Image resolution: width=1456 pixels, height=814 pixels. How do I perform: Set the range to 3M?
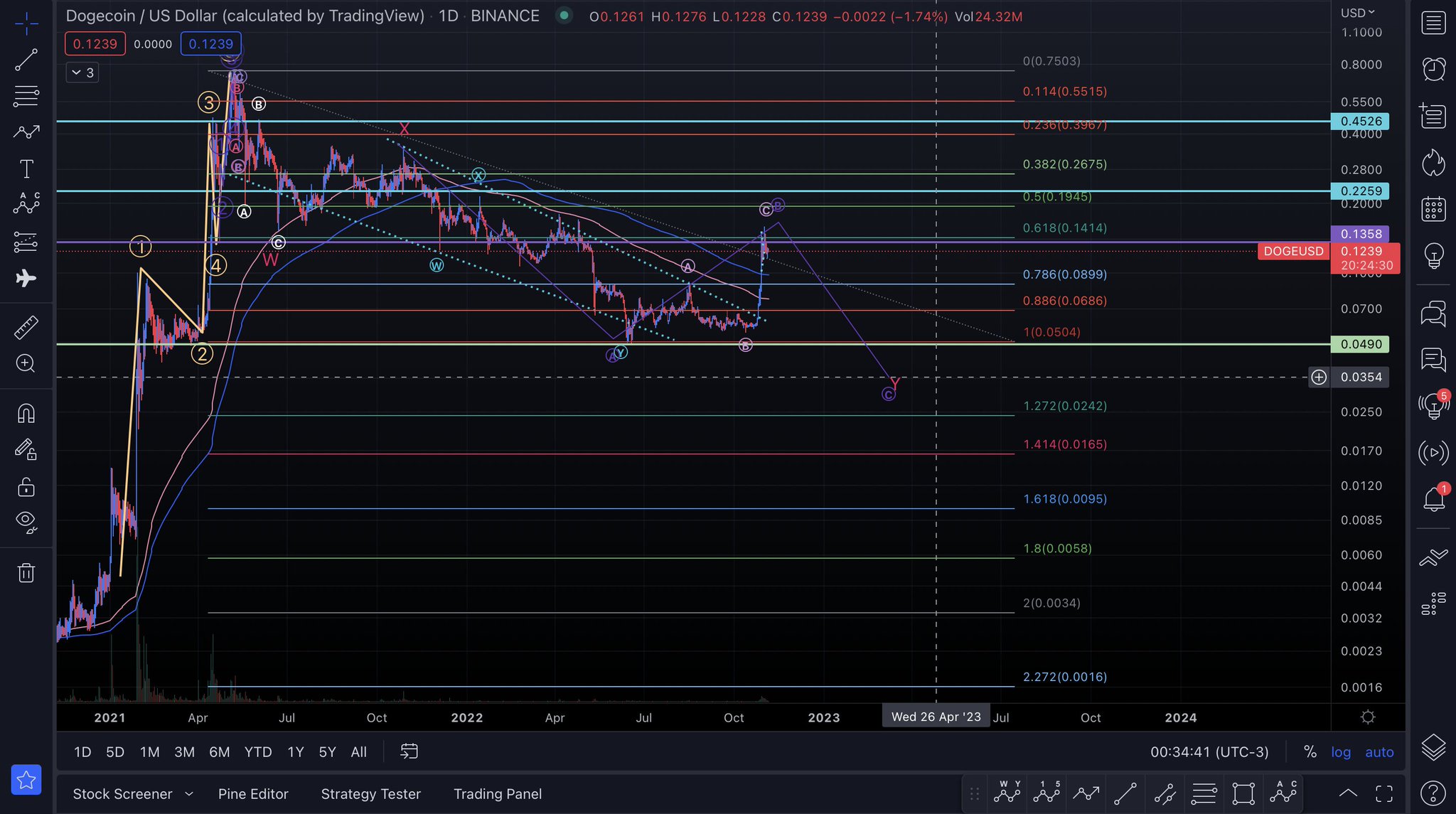click(x=184, y=752)
